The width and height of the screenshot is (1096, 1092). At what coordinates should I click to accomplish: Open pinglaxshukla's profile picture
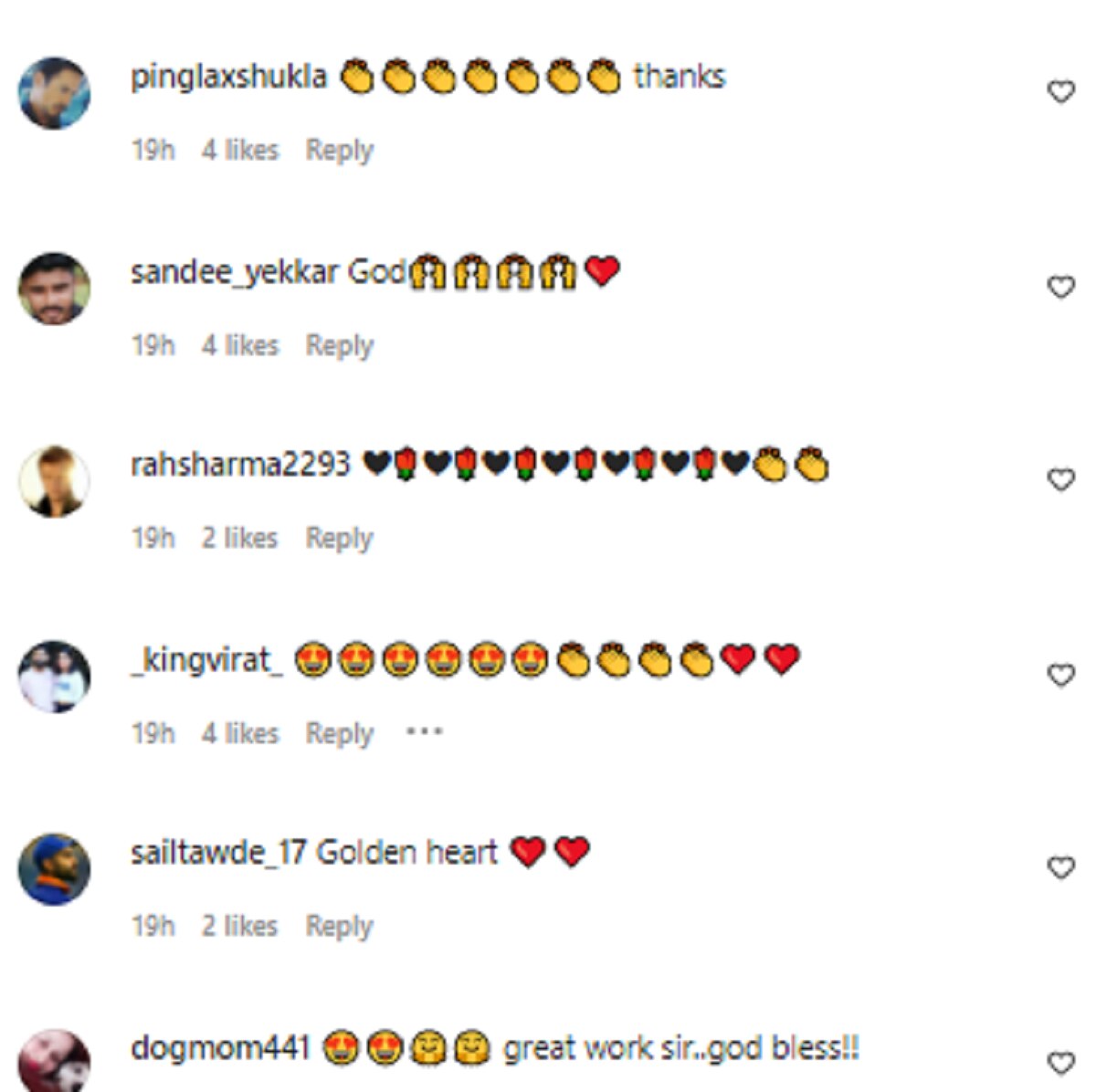[54, 93]
